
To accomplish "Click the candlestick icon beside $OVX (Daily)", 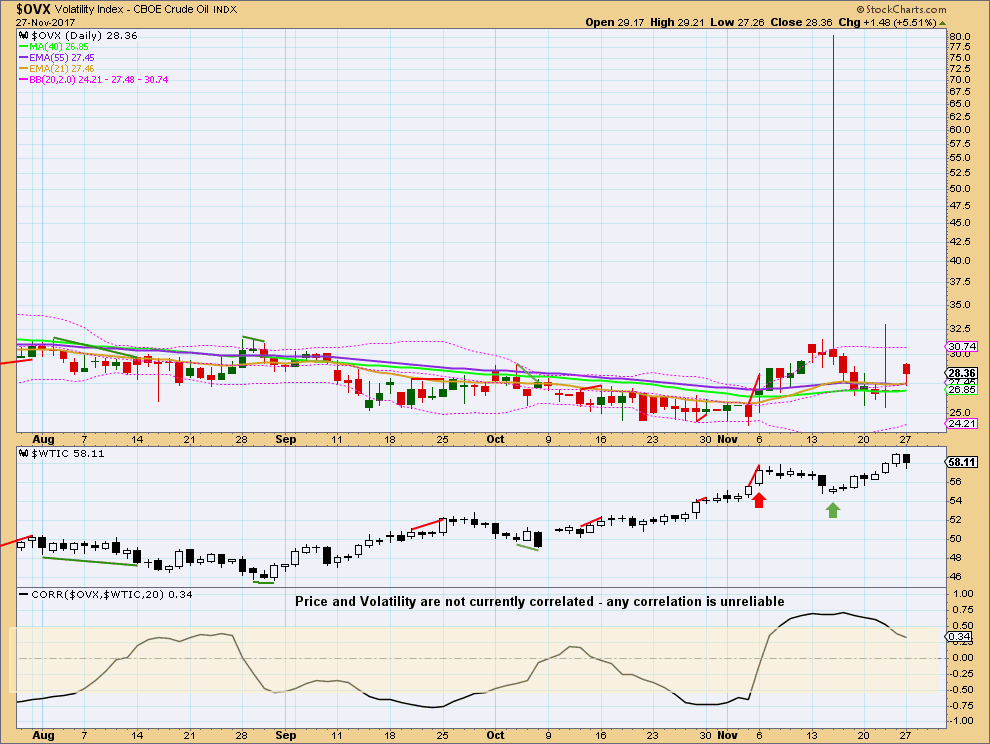I will tap(24, 36).
